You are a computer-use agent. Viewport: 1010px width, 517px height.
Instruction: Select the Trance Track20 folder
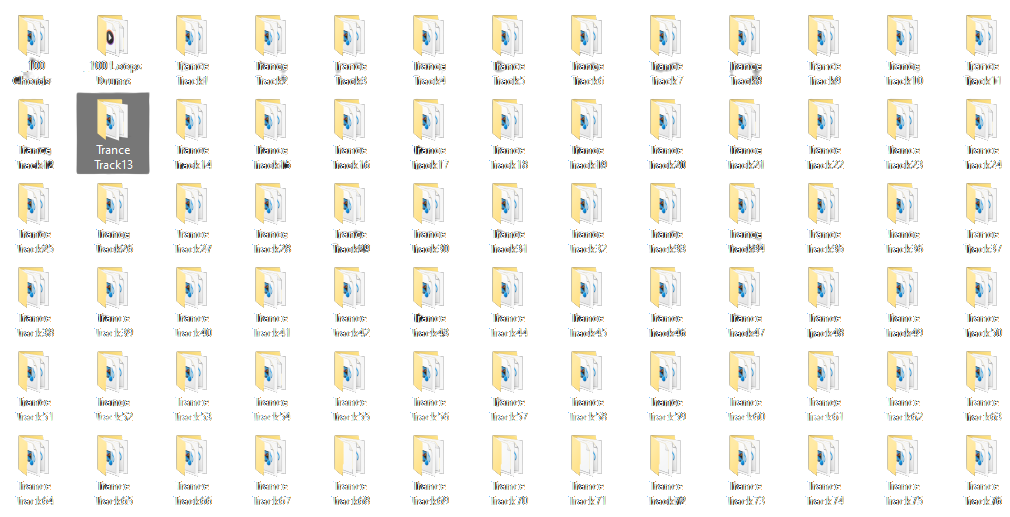(666, 121)
